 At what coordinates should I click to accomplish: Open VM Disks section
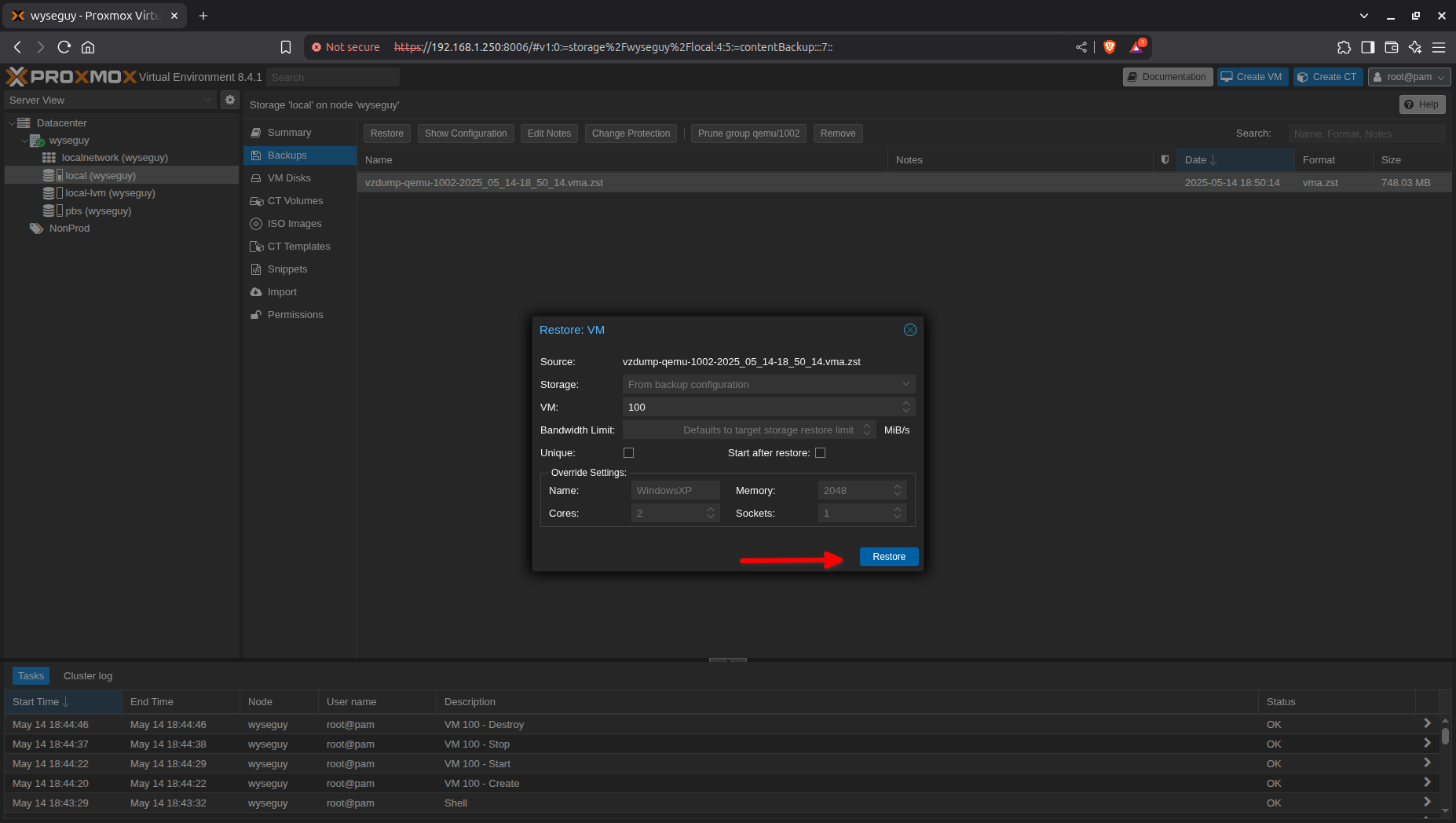coord(300,178)
